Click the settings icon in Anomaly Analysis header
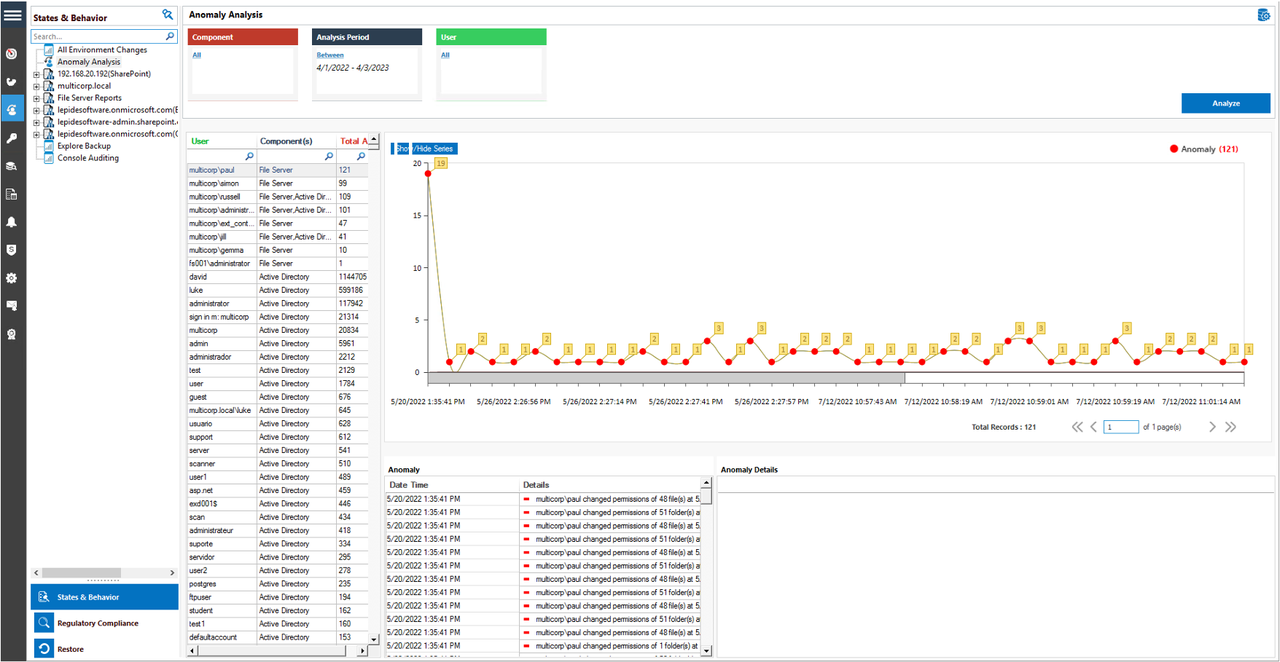 pyautogui.click(x=1264, y=16)
